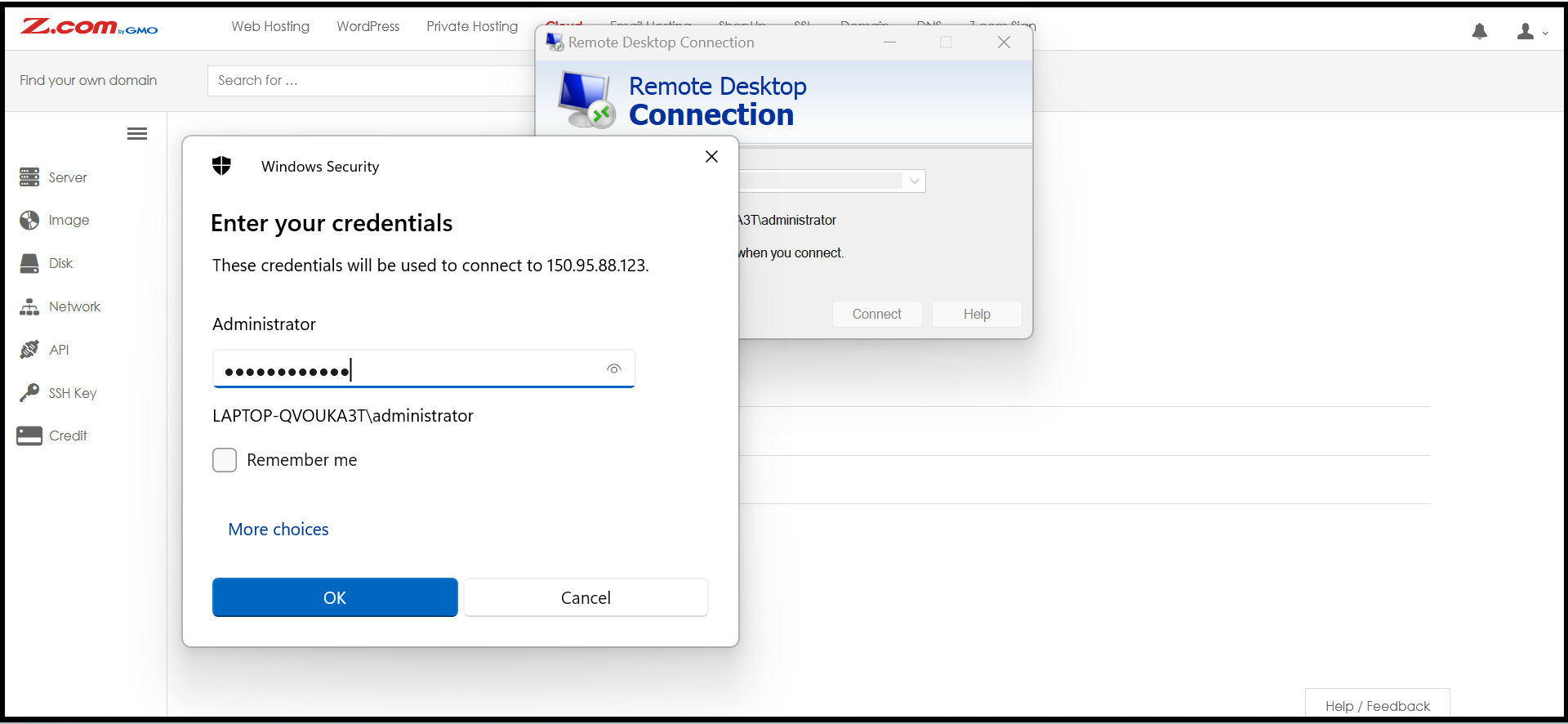Close the Remote Desktop Connection window
Screen dimensions: 1568x724
tap(1004, 42)
